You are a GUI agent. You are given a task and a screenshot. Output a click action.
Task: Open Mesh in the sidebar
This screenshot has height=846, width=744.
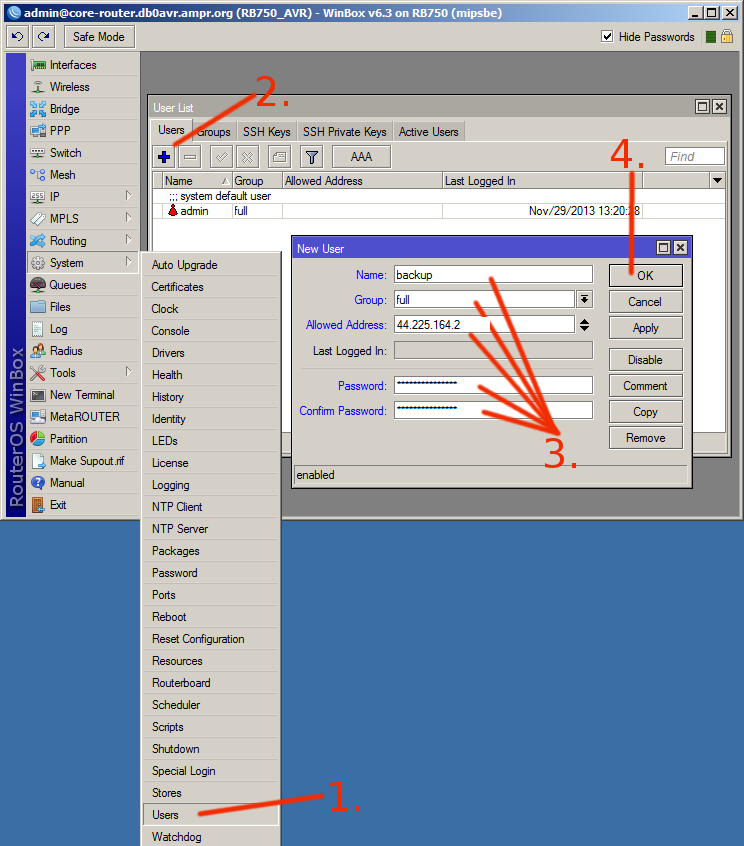(x=83, y=175)
